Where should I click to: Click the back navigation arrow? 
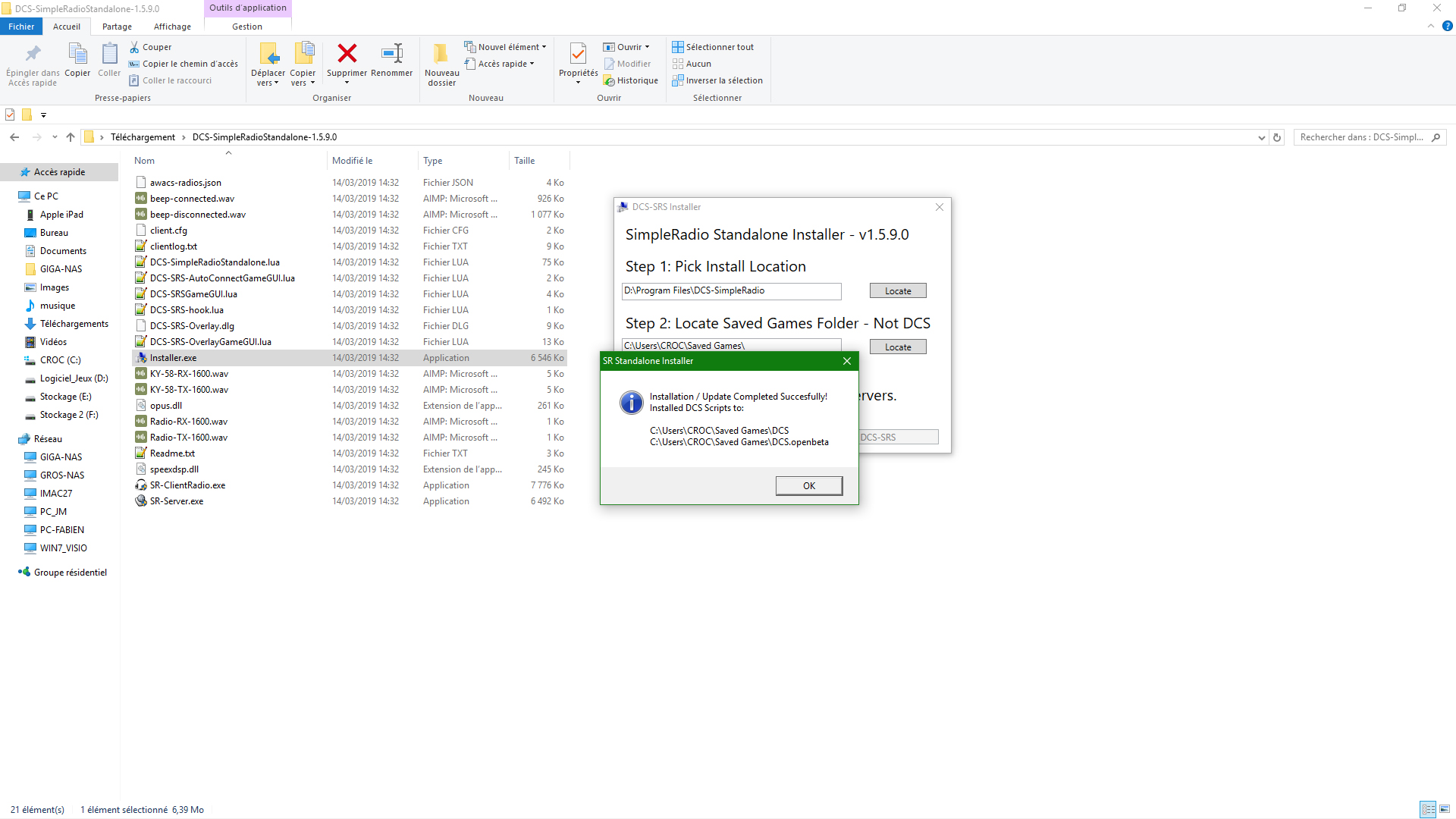[14, 137]
